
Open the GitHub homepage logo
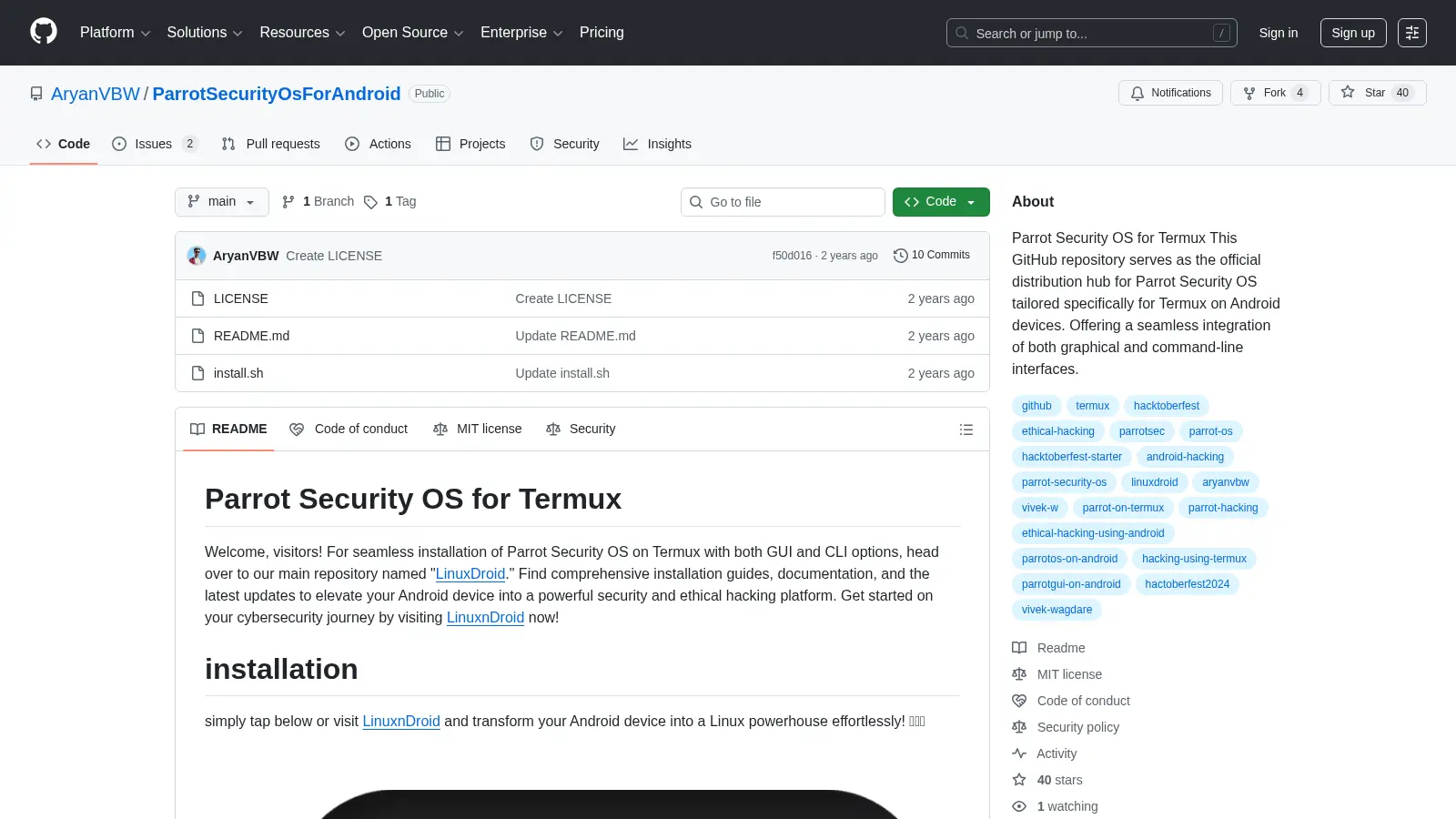44,32
